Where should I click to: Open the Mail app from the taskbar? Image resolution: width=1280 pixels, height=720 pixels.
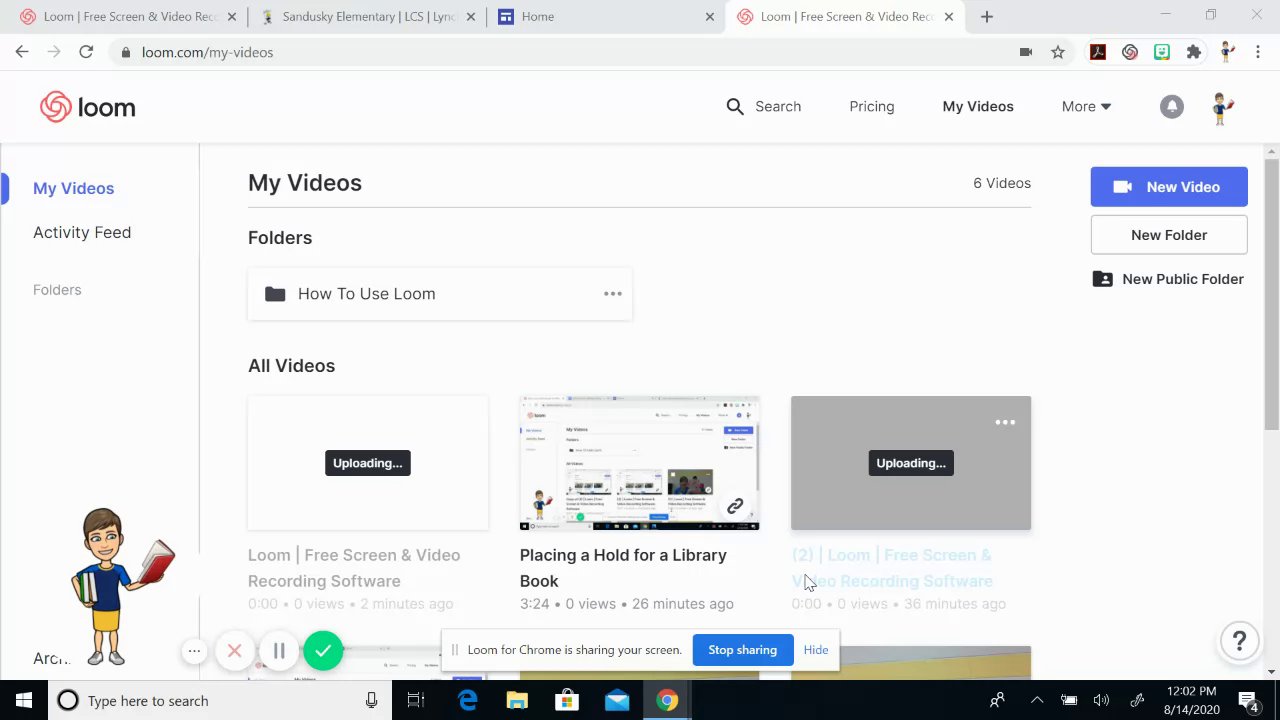tap(617, 700)
